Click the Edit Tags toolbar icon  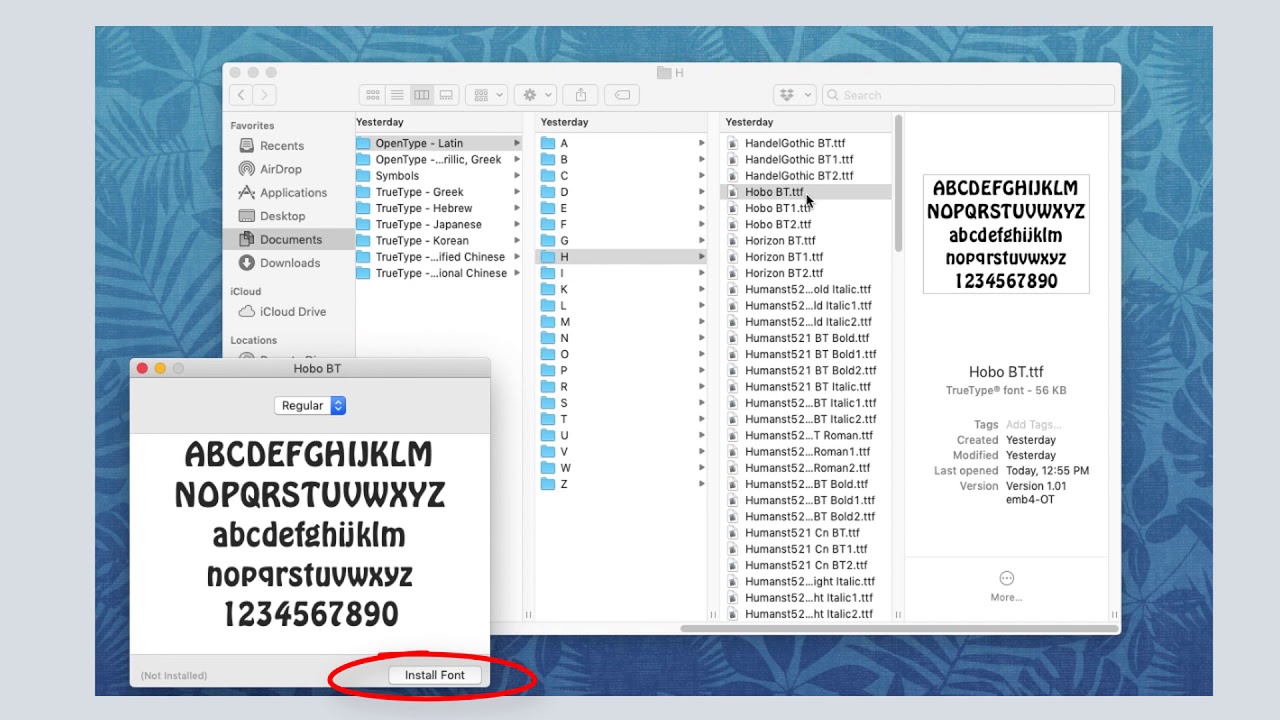pyautogui.click(x=622, y=95)
